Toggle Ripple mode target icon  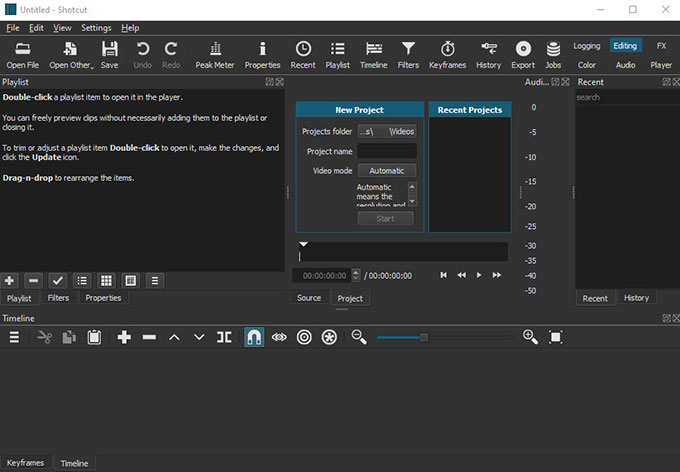point(304,337)
